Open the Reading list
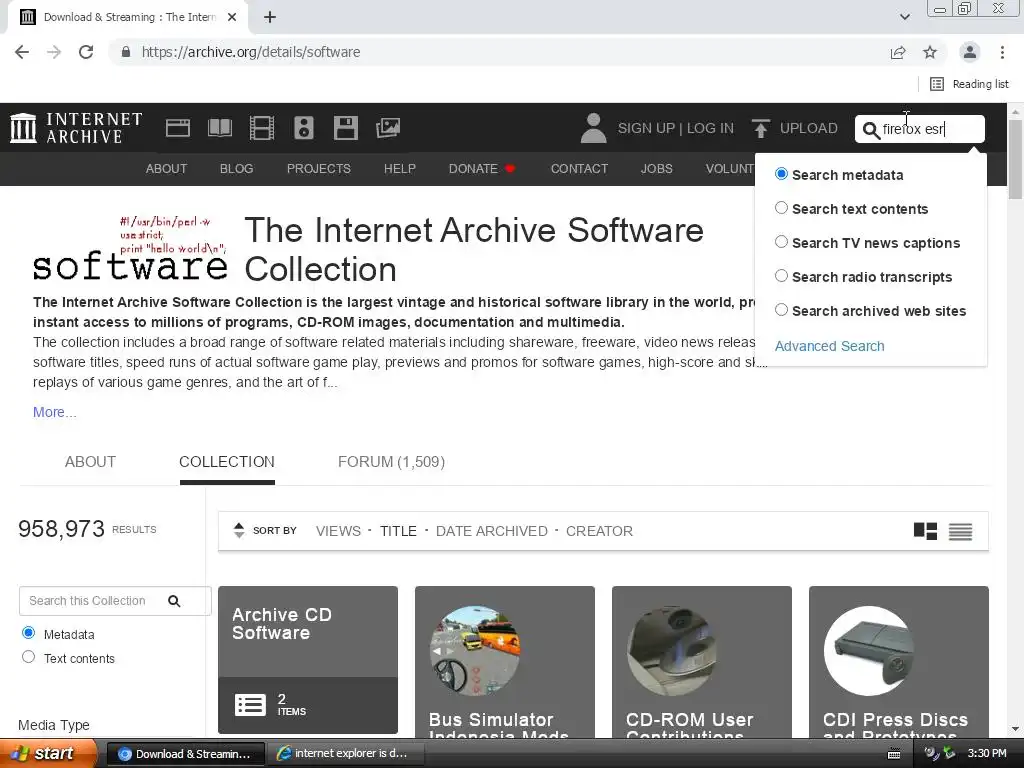This screenshot has height=768, width=1024. (969, 84)
